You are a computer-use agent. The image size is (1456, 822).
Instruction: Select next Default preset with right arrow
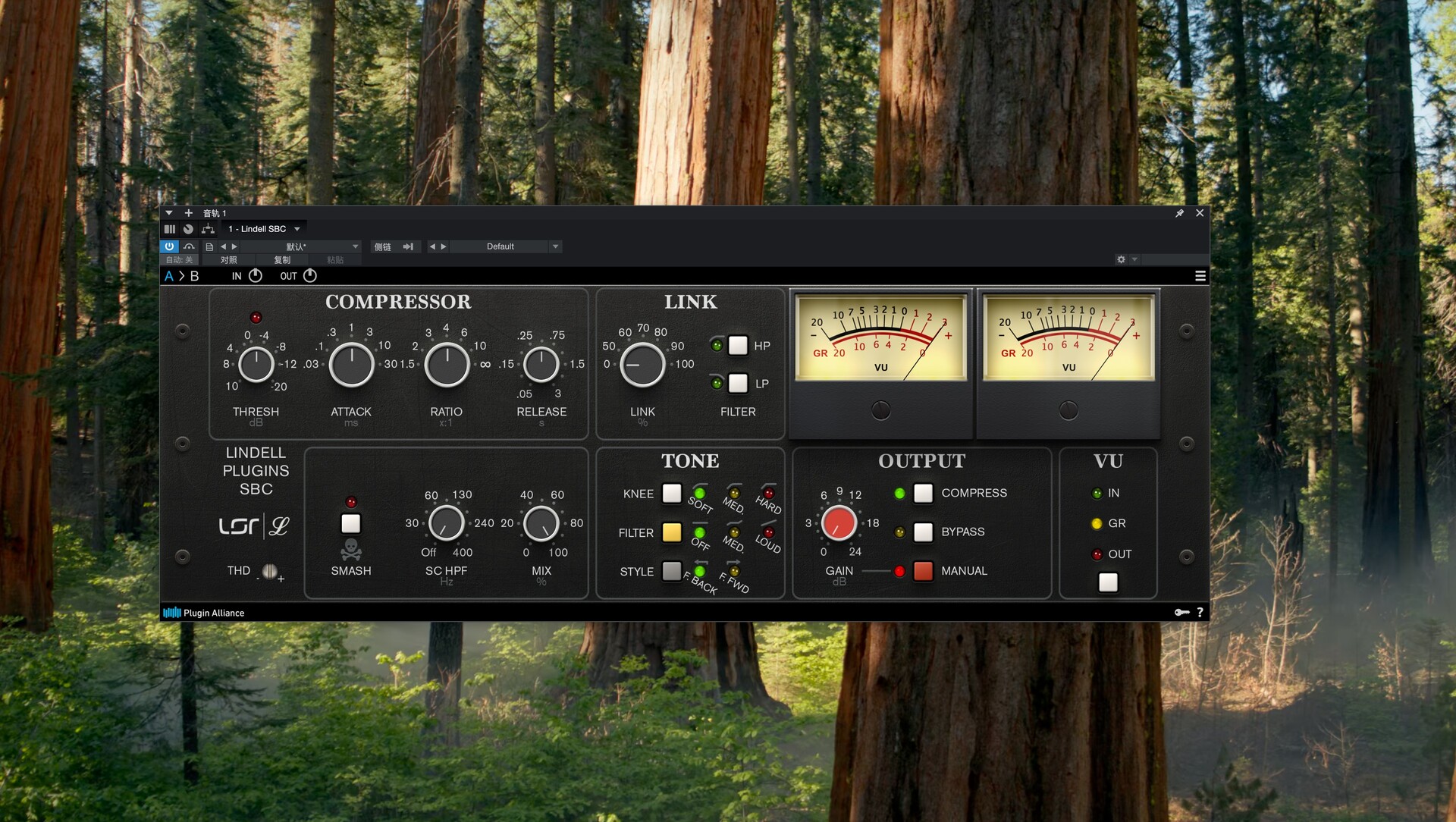(x=444, y=246)
